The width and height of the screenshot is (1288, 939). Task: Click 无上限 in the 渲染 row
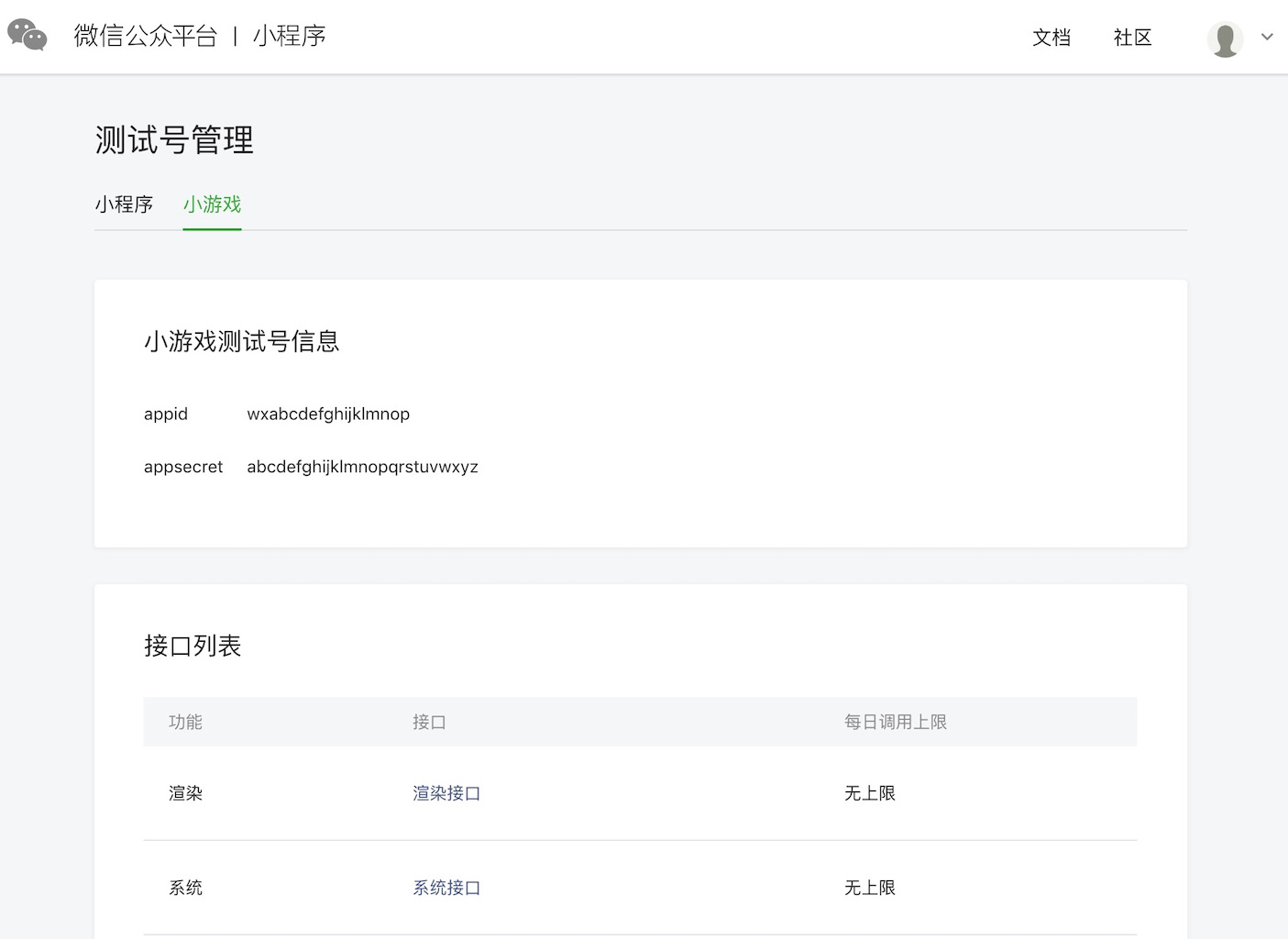click(869, 792)
